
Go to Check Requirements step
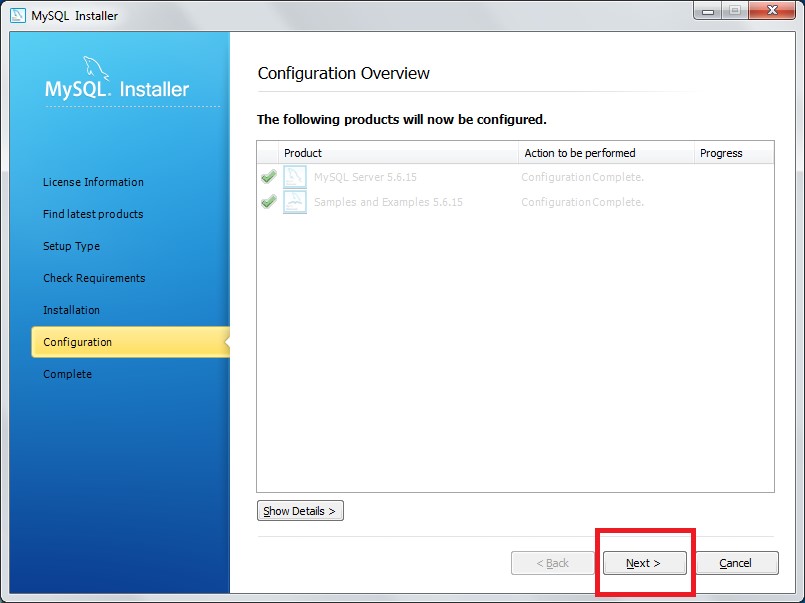point(94,278)
